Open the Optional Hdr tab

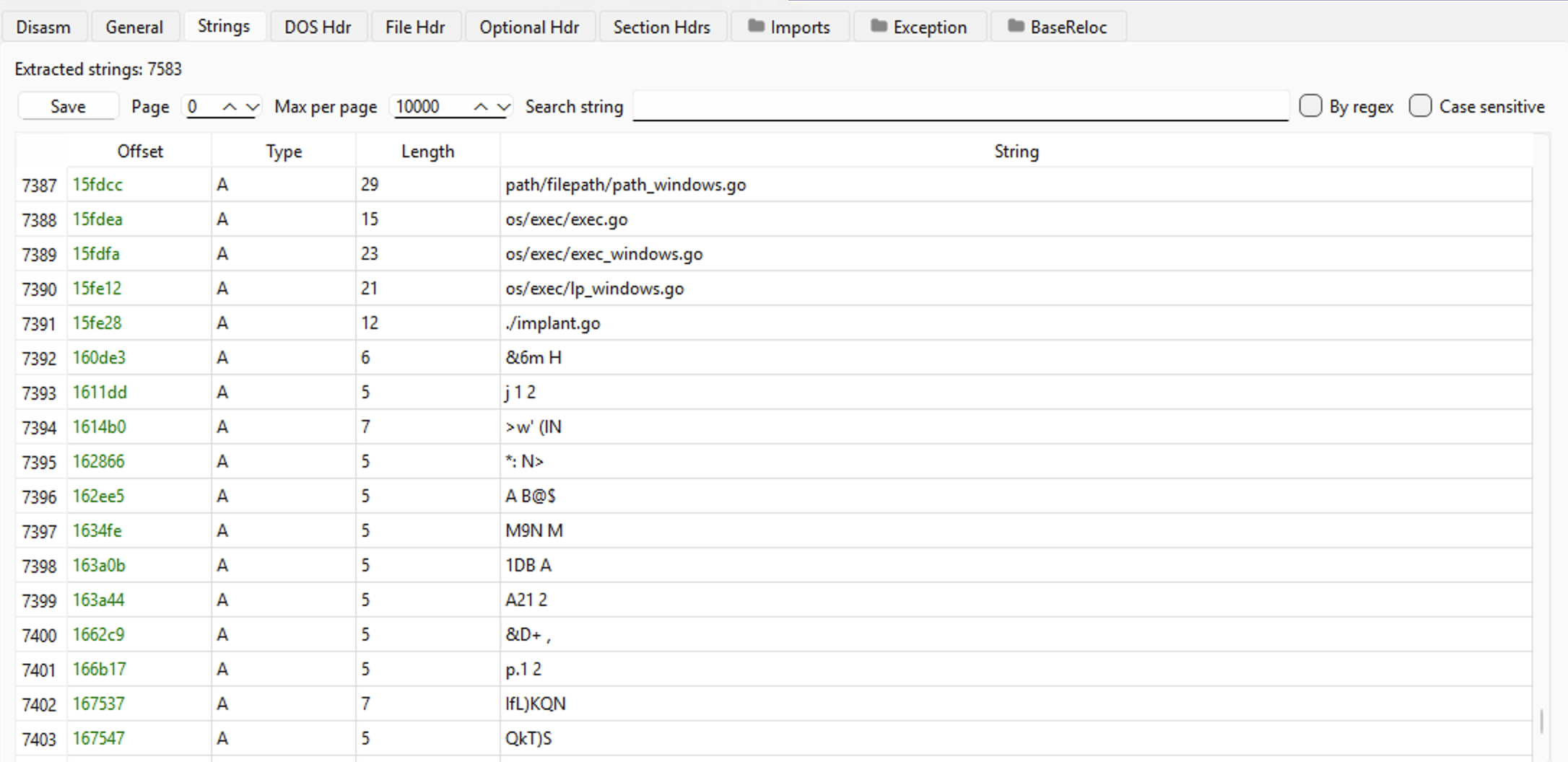tap(529, 27)
